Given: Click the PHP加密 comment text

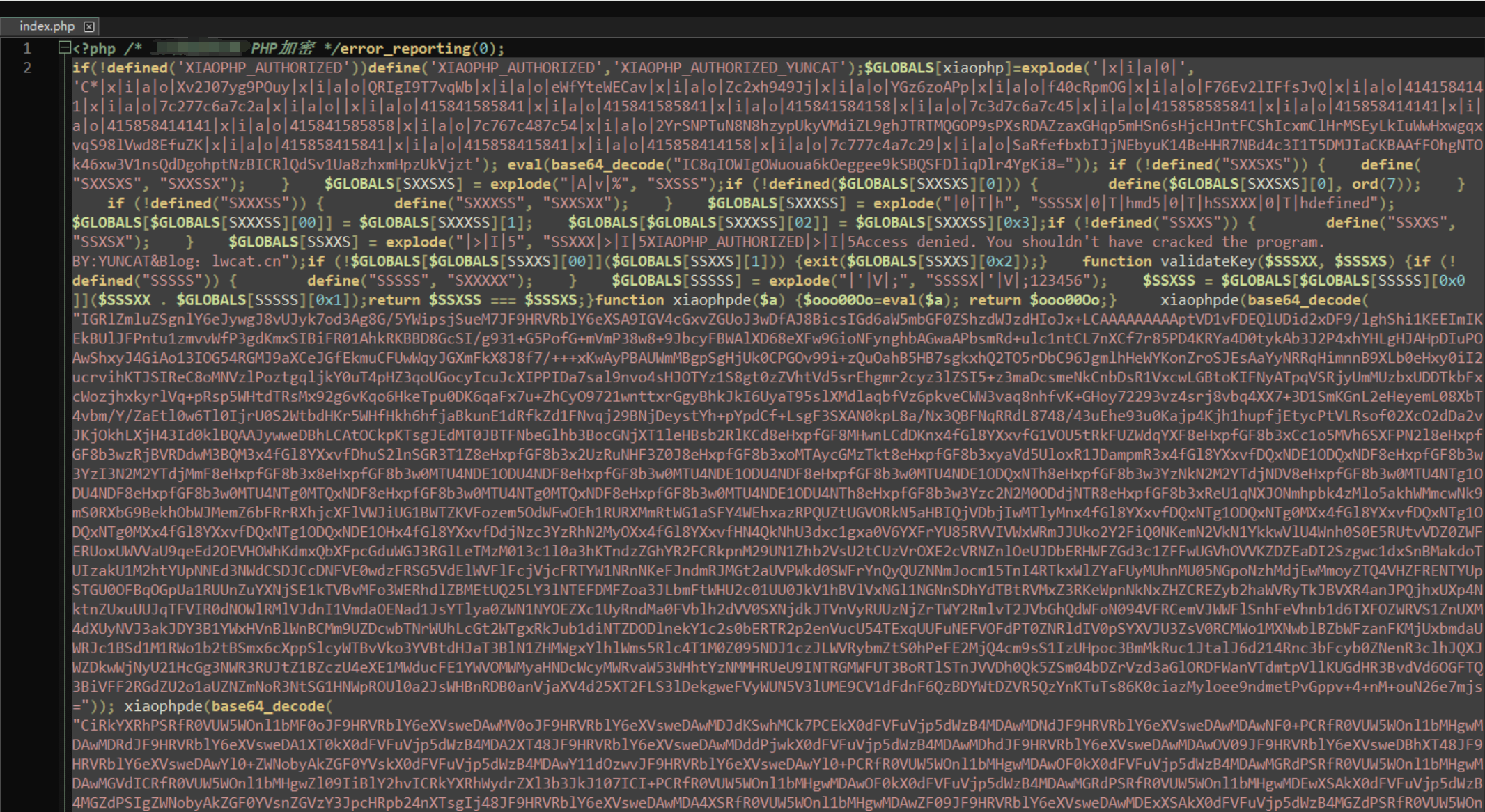Looking at the screenshot, I should point(282,49).
